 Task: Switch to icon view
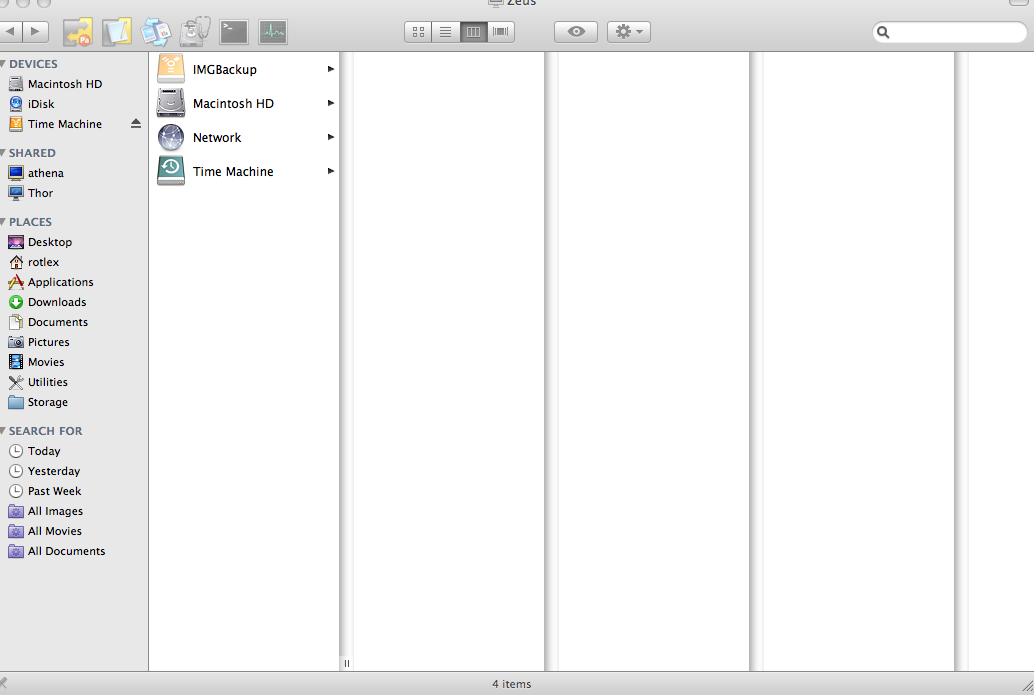point(418,32)
